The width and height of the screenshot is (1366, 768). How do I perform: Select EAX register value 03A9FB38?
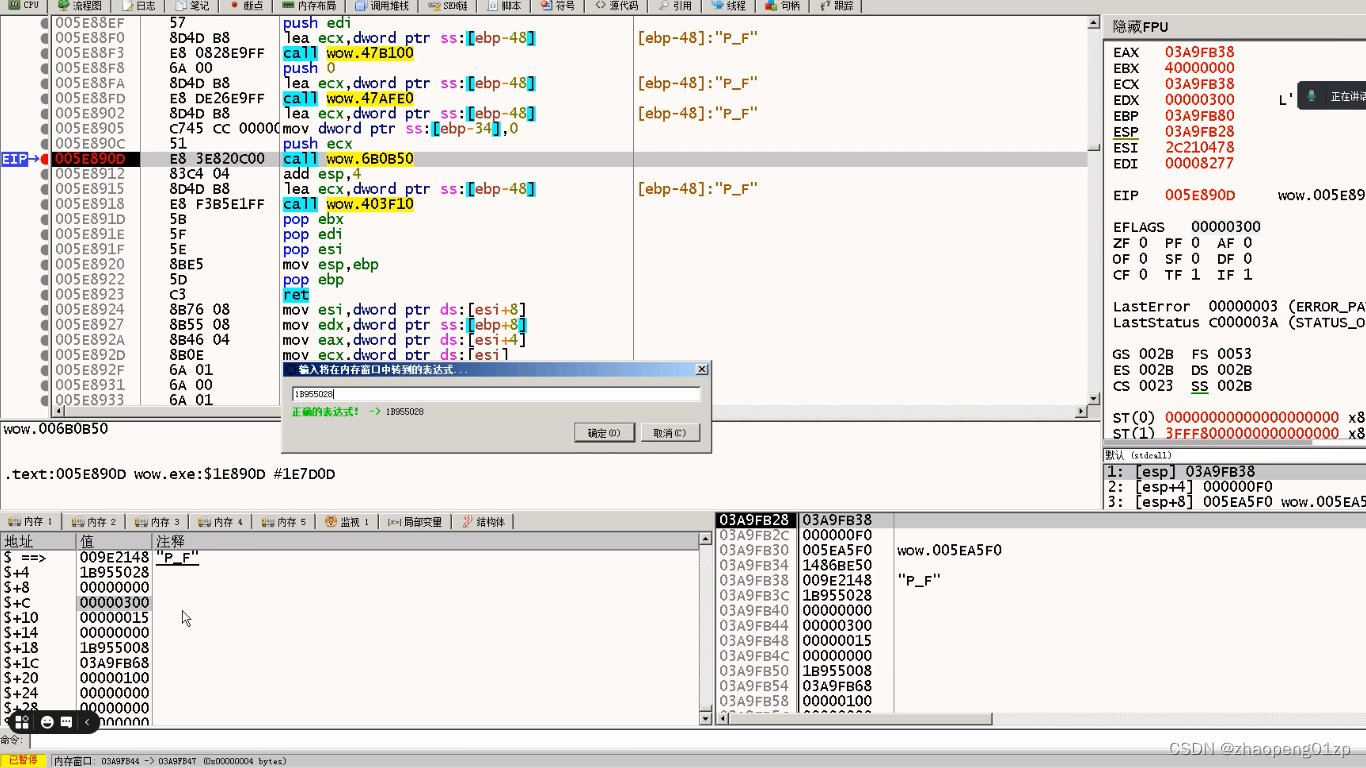click(x=1199, y=52)
